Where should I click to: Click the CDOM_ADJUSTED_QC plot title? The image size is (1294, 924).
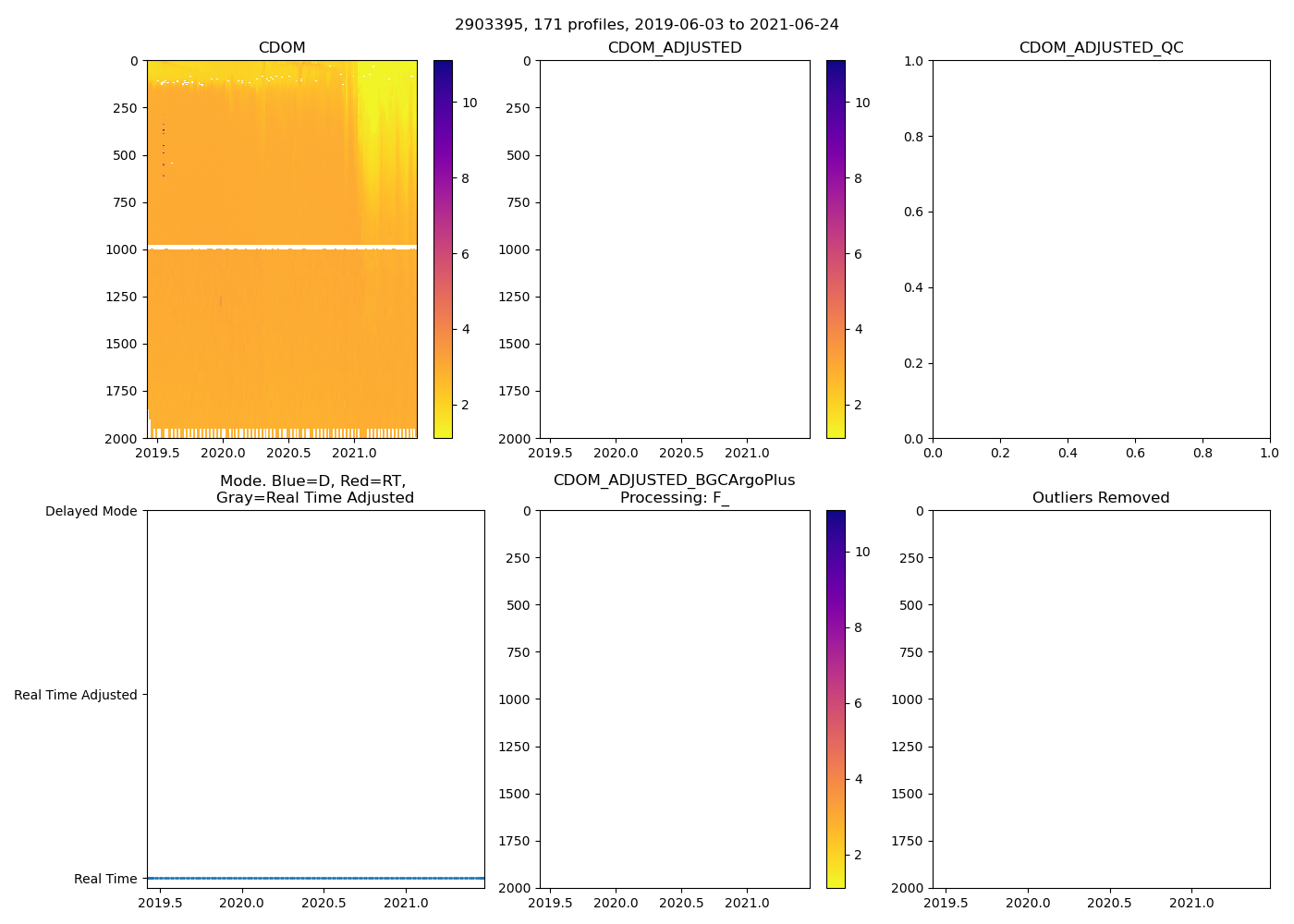coord(1101,48)
